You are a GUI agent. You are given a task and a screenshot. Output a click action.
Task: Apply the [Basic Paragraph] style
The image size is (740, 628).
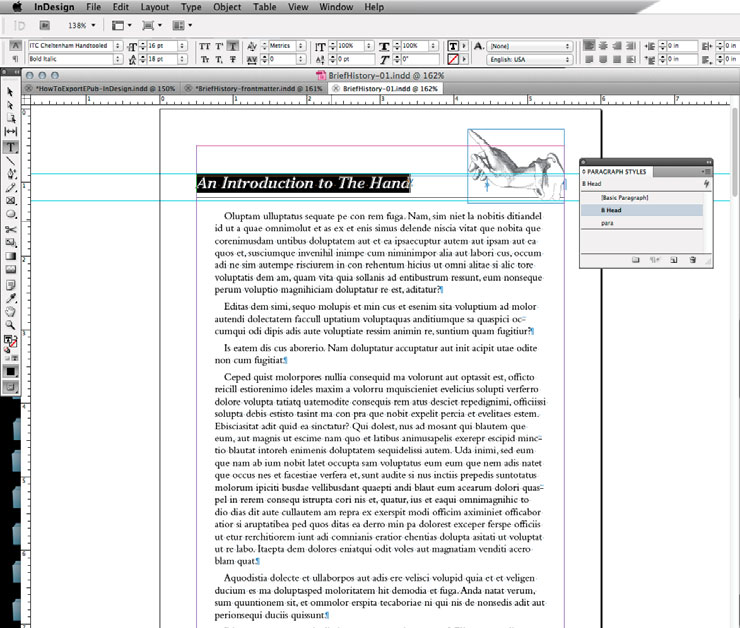[x=625, y=198]
